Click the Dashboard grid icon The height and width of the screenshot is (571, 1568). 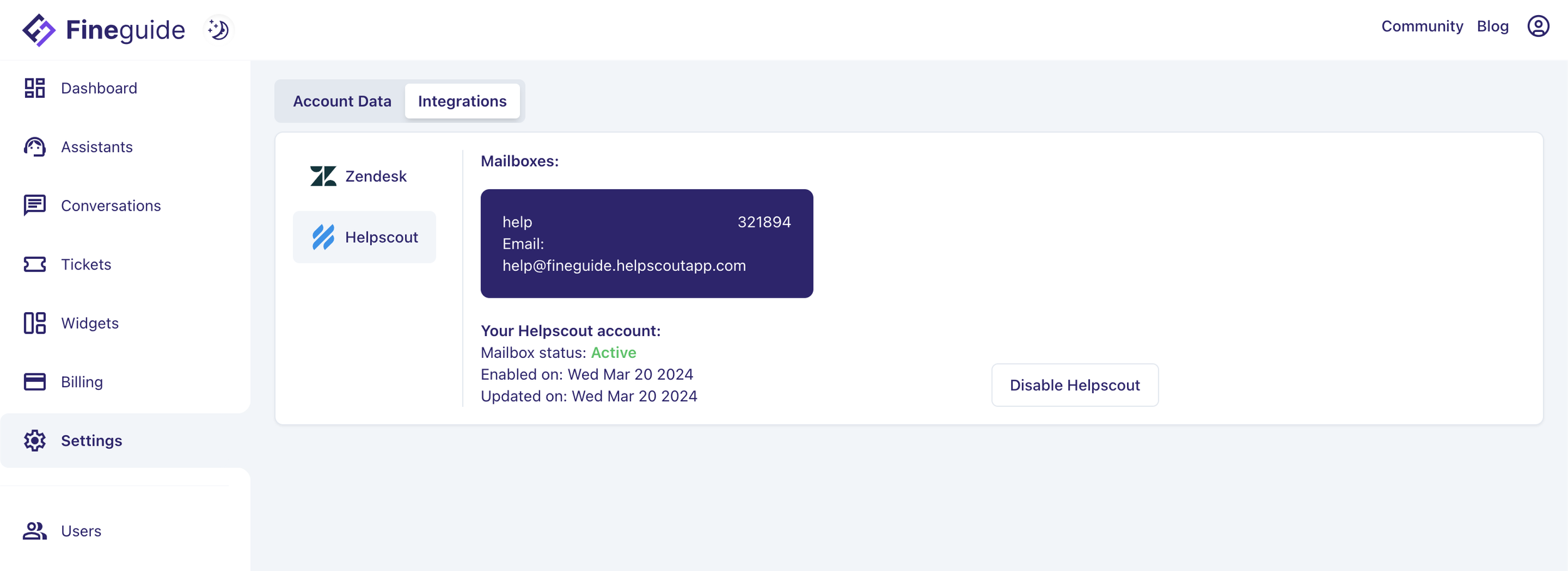point(34,88)
